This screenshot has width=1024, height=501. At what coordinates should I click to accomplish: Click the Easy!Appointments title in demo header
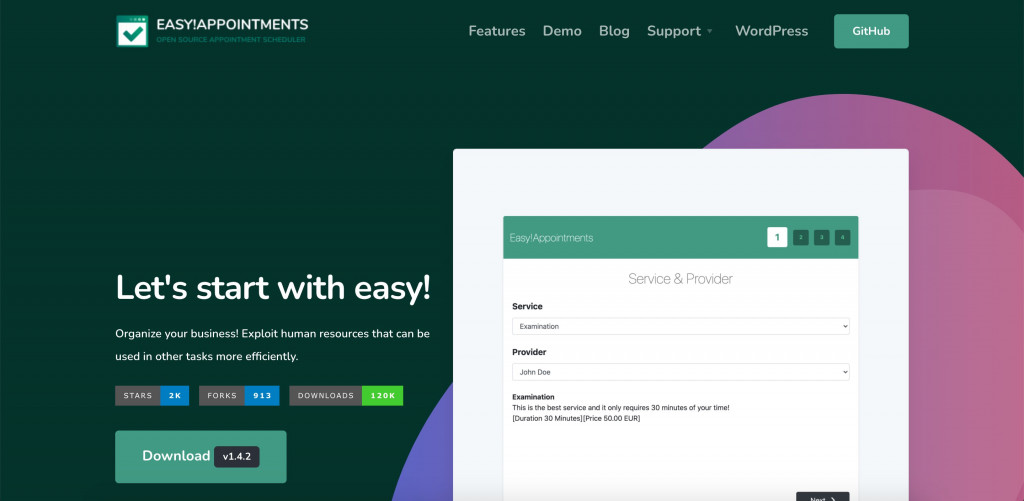click(x=551, y=238)
